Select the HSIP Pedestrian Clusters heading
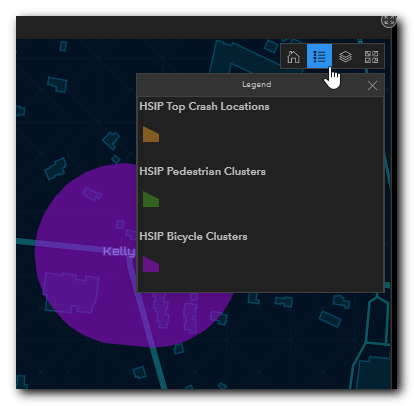Viewport: 414px width, 406px height. click(202, 171)
